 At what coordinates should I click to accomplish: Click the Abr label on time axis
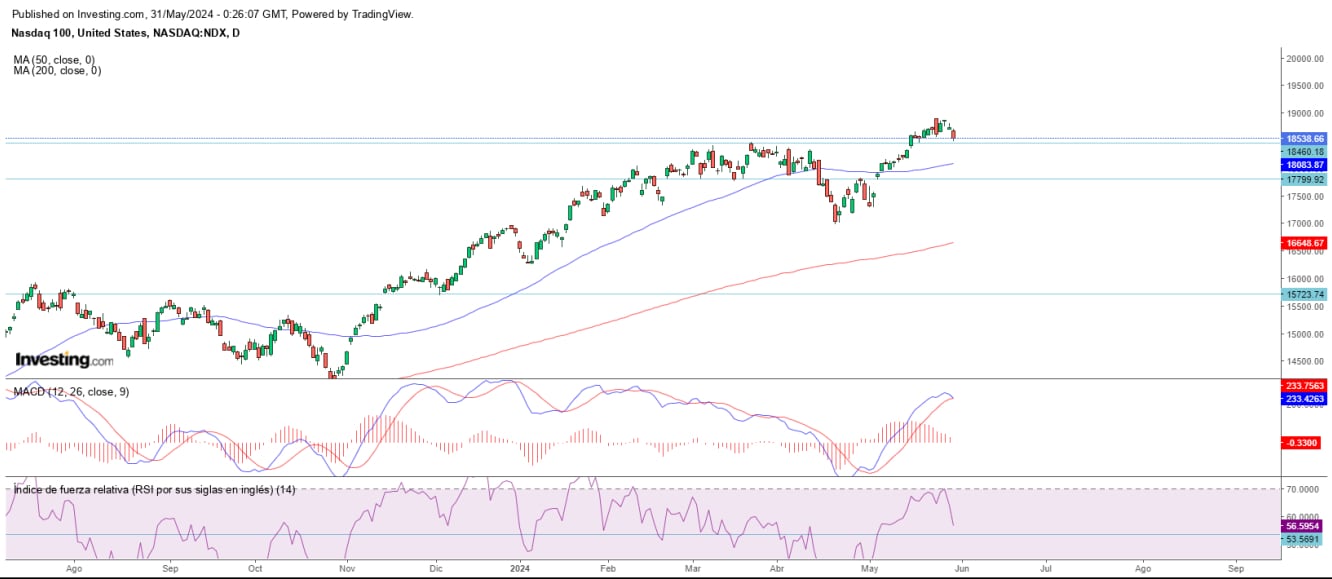(x=779, y=568)
